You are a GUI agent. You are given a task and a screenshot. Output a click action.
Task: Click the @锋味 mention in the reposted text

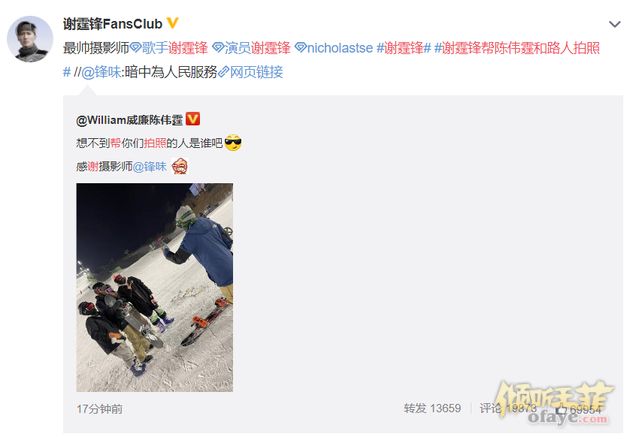[x=149, y=167]
